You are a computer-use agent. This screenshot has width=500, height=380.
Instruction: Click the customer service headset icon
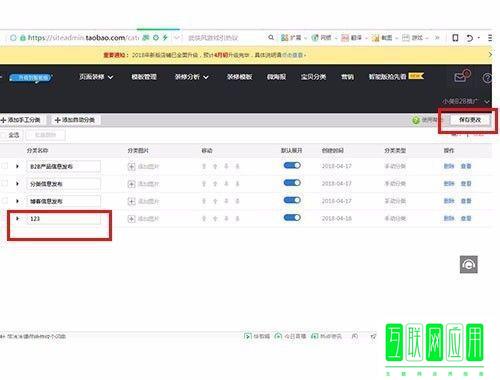point(469,264)
